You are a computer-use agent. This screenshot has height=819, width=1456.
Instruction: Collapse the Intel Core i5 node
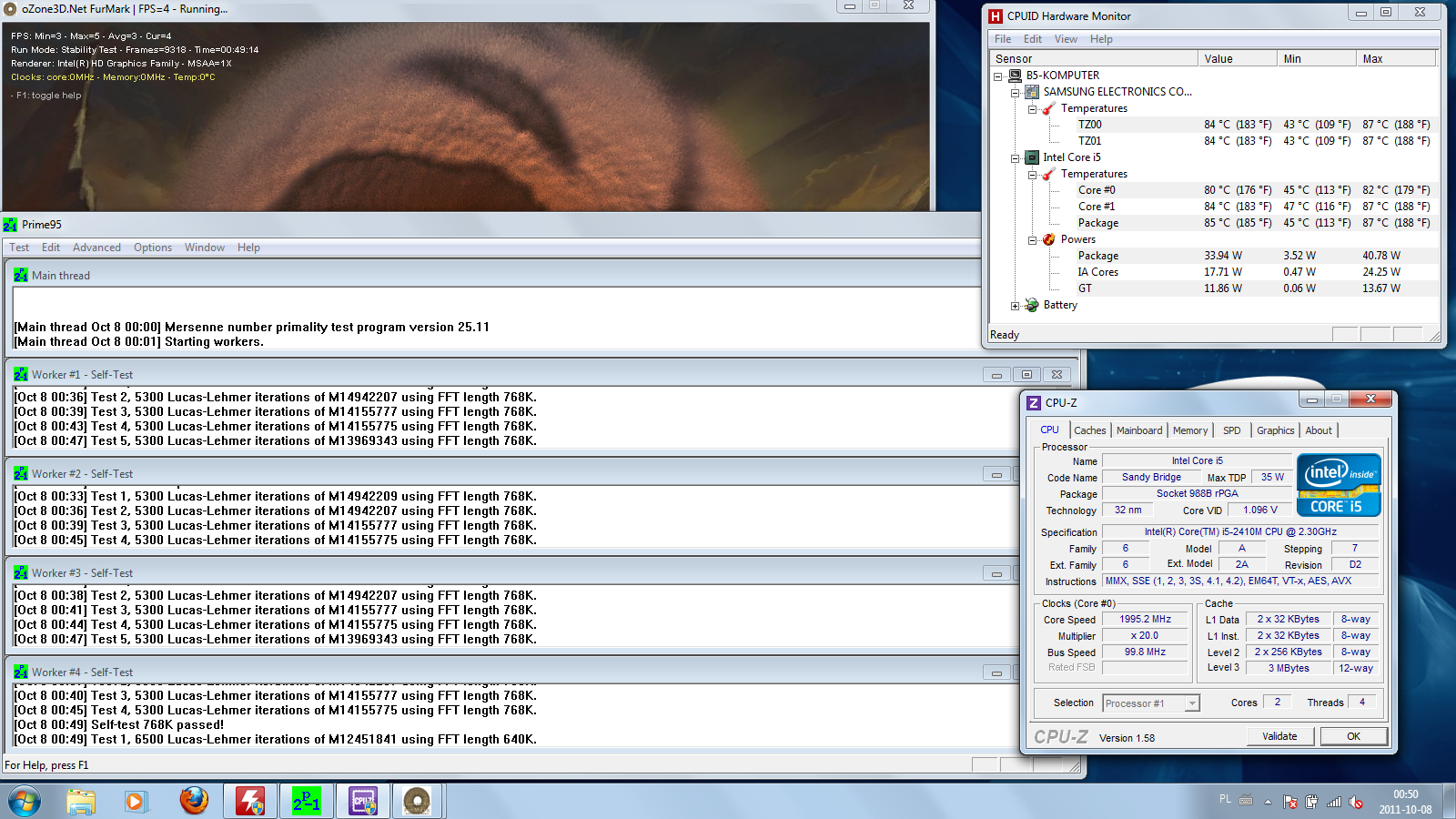coord(1016,158)
